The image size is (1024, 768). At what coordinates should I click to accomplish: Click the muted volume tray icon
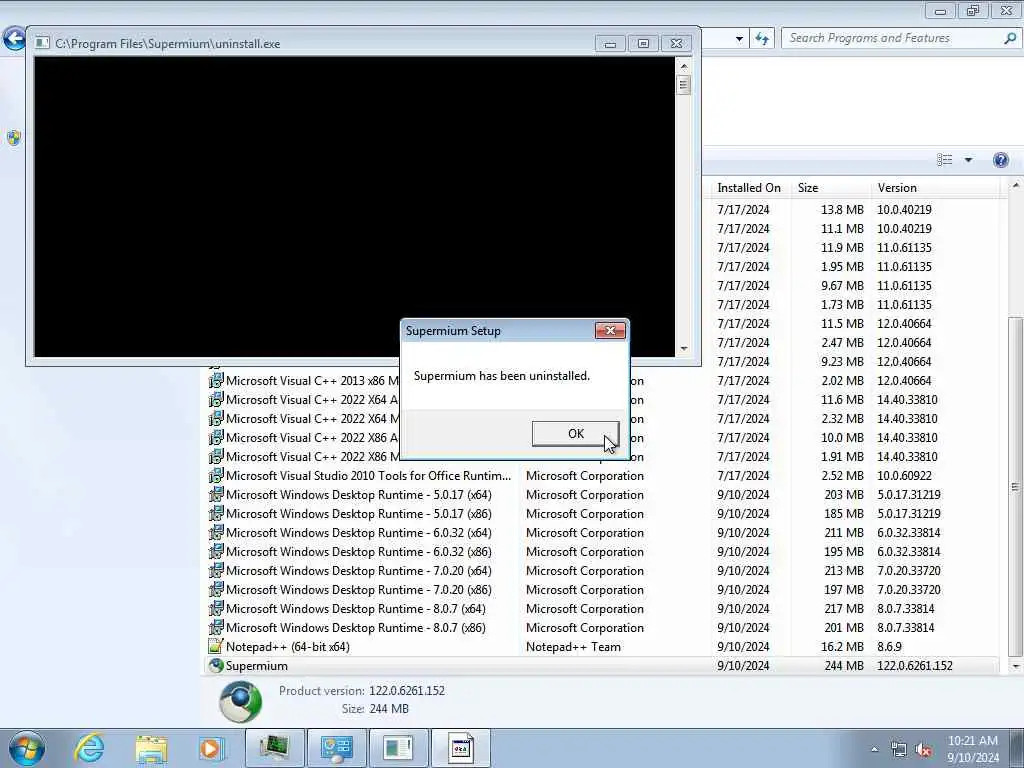(923, 750)
